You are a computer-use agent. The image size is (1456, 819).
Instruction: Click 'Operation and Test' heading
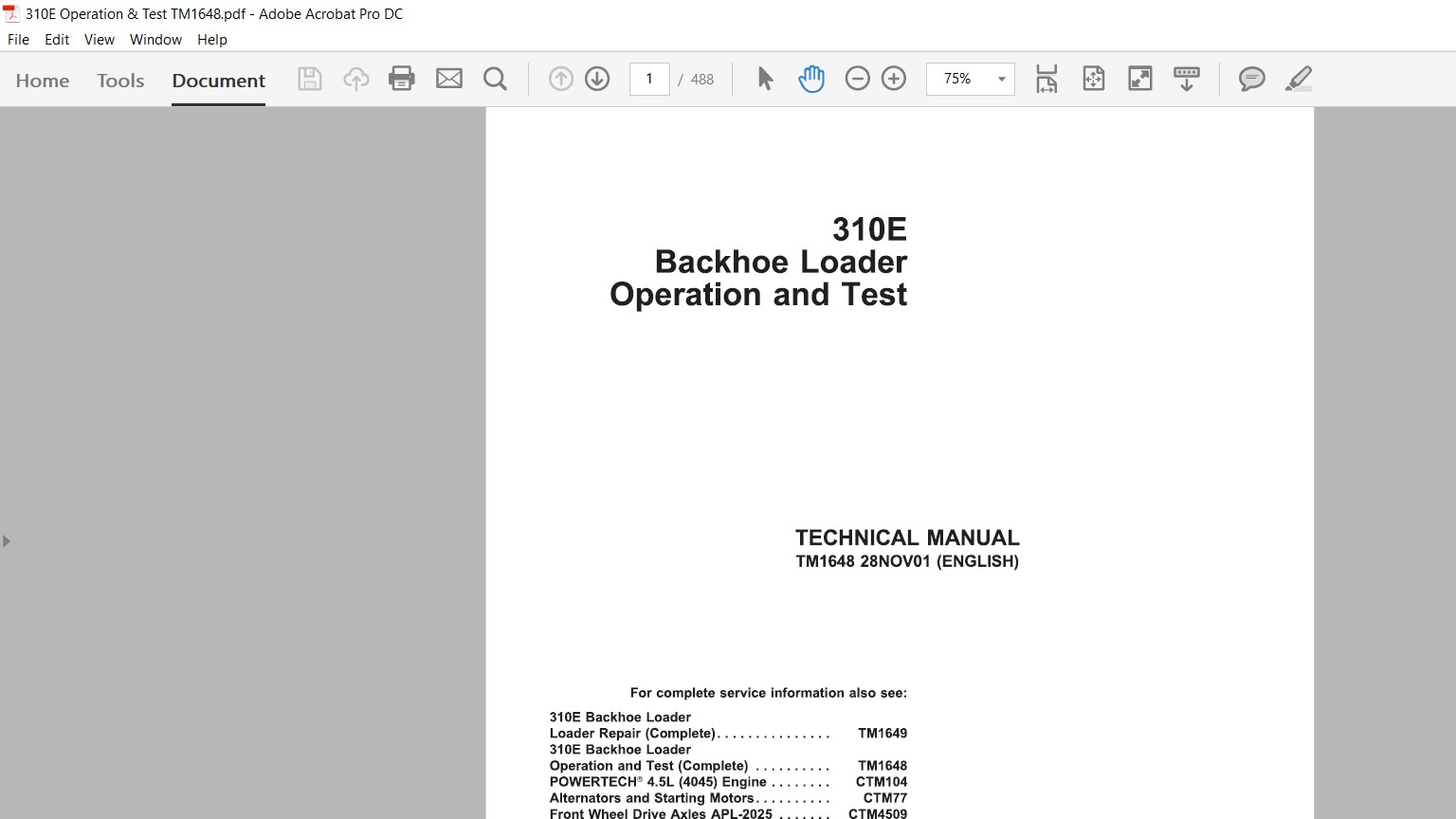point(758,295)
